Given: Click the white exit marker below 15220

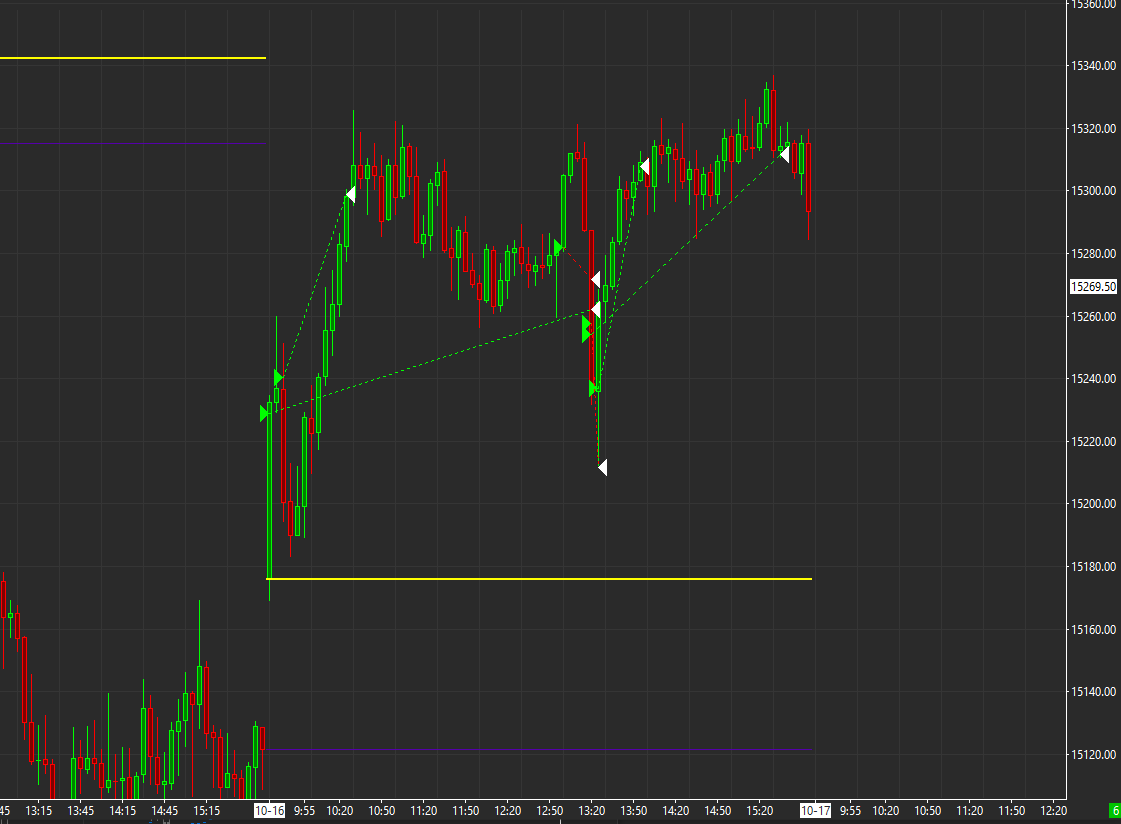Looking at the screenshot, I should click(603, 467).
